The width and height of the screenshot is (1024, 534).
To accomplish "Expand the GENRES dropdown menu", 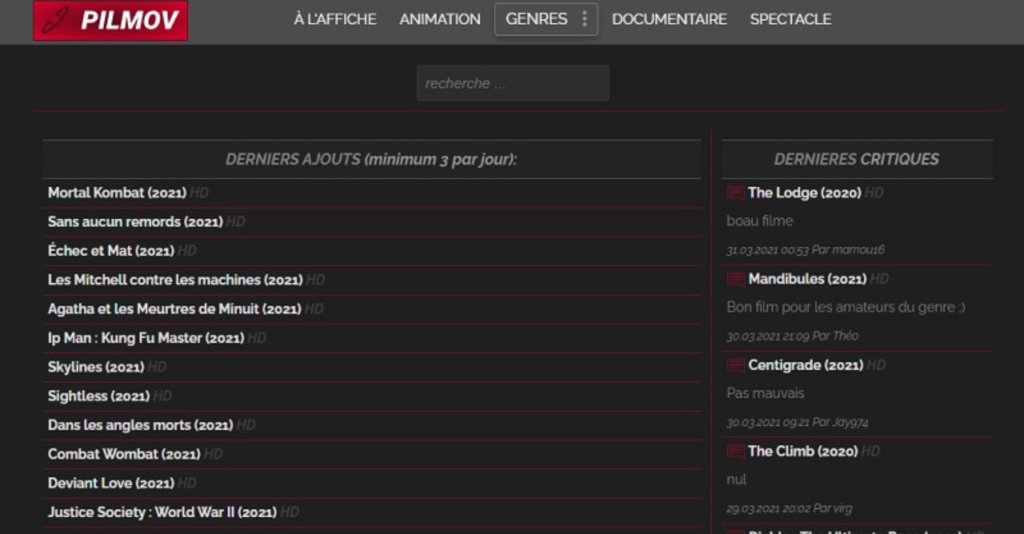I will click(546, 19).
